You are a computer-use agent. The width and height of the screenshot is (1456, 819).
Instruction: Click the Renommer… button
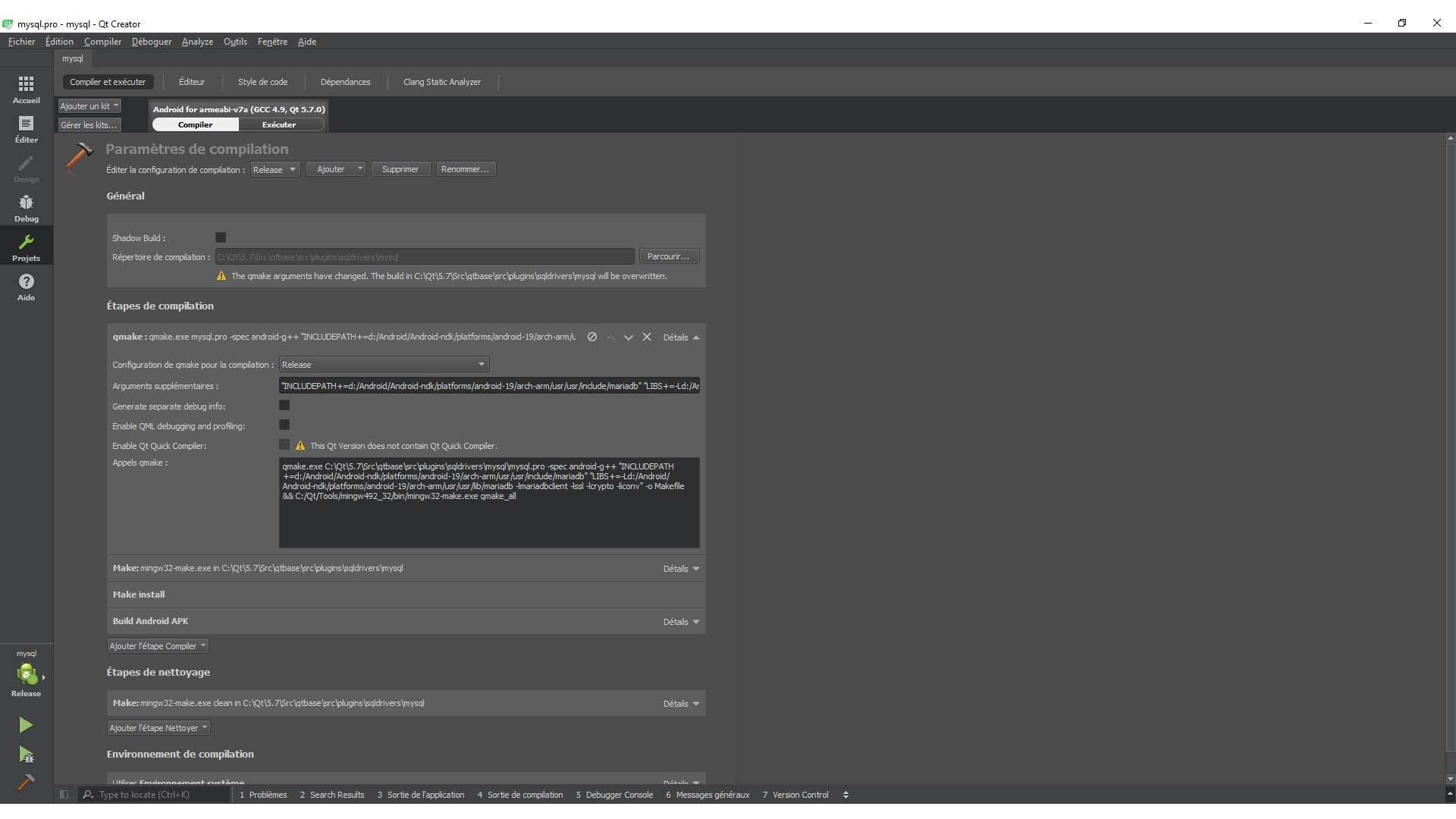click(465, 169)
